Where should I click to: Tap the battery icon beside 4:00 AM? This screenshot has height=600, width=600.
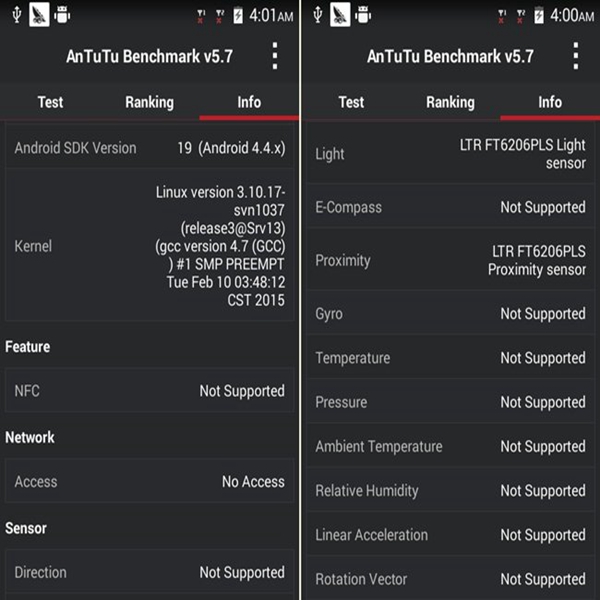pos(538,15)
